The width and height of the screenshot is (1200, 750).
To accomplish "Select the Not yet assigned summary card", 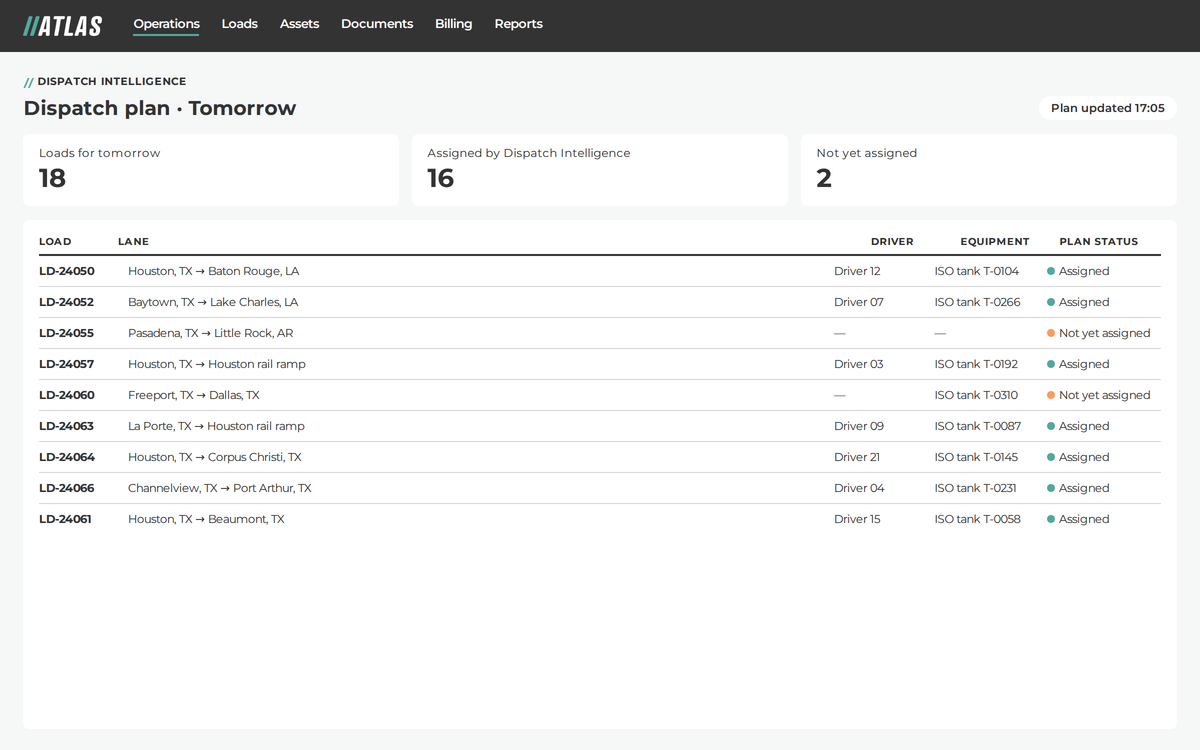I will tap(989, 170).
